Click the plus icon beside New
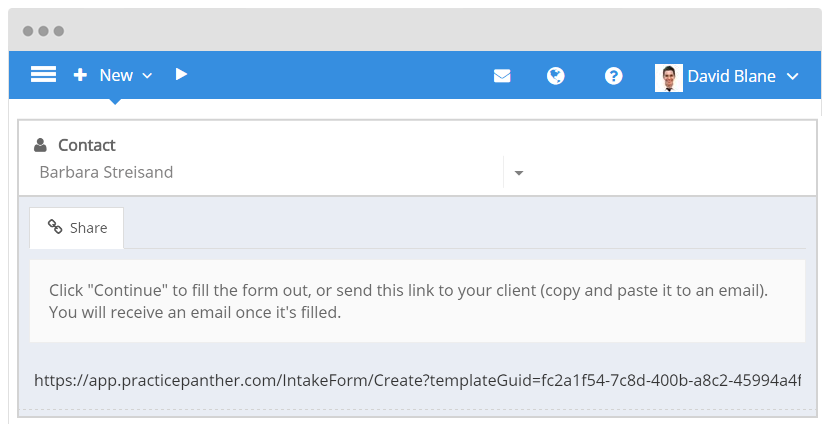This screenshot has width=831, height=425. (80, 75)
